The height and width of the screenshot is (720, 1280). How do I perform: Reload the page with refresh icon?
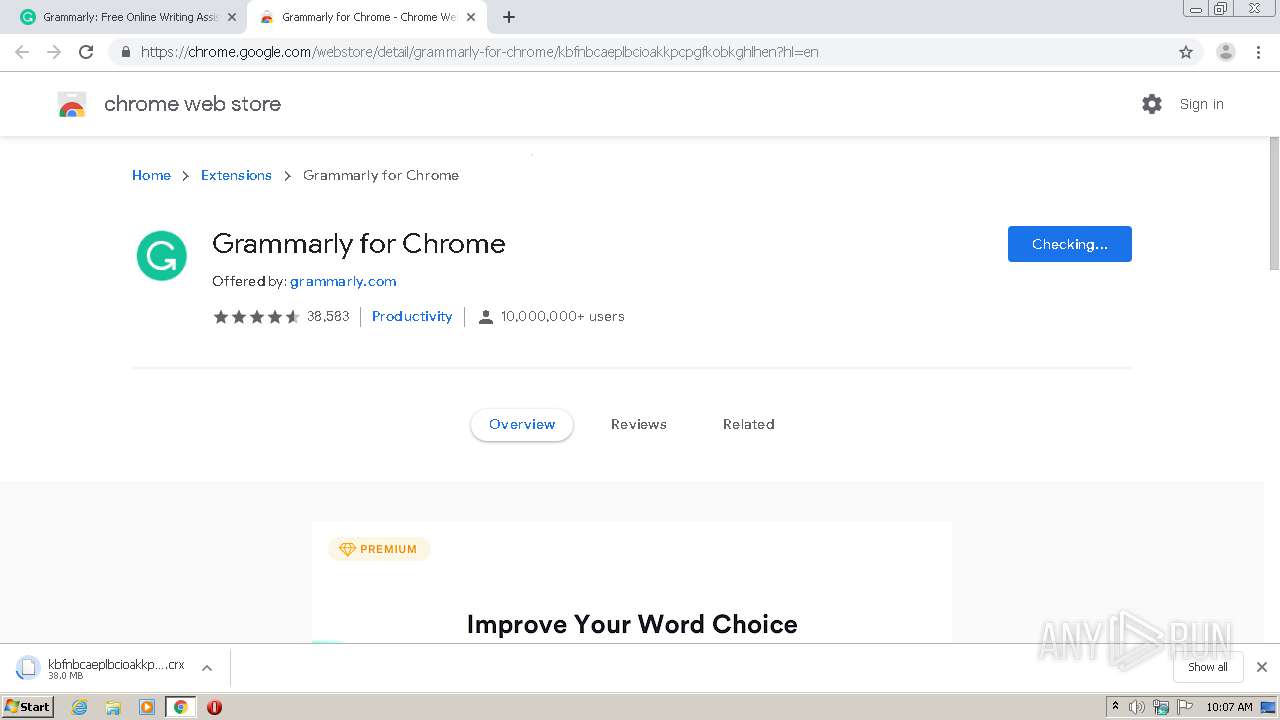coord(86,52)
